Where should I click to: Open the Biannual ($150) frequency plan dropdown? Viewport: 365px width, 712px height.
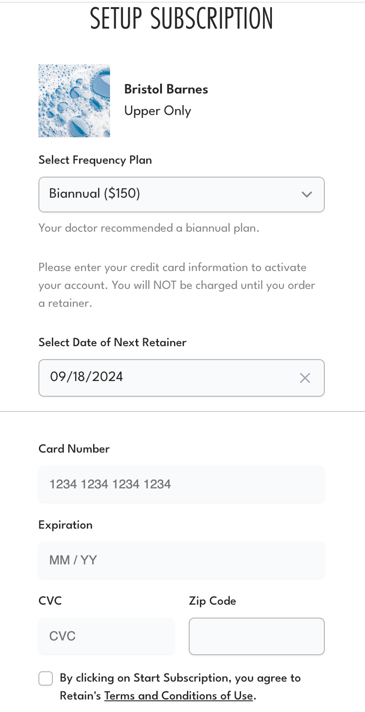pos(181,194)
